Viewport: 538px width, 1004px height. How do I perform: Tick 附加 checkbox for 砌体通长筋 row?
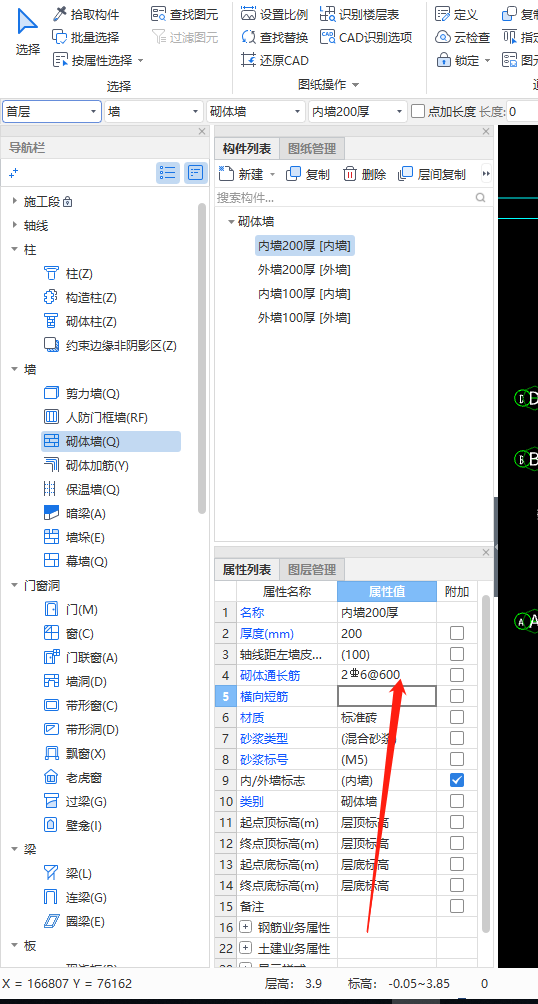coord(457,675)
